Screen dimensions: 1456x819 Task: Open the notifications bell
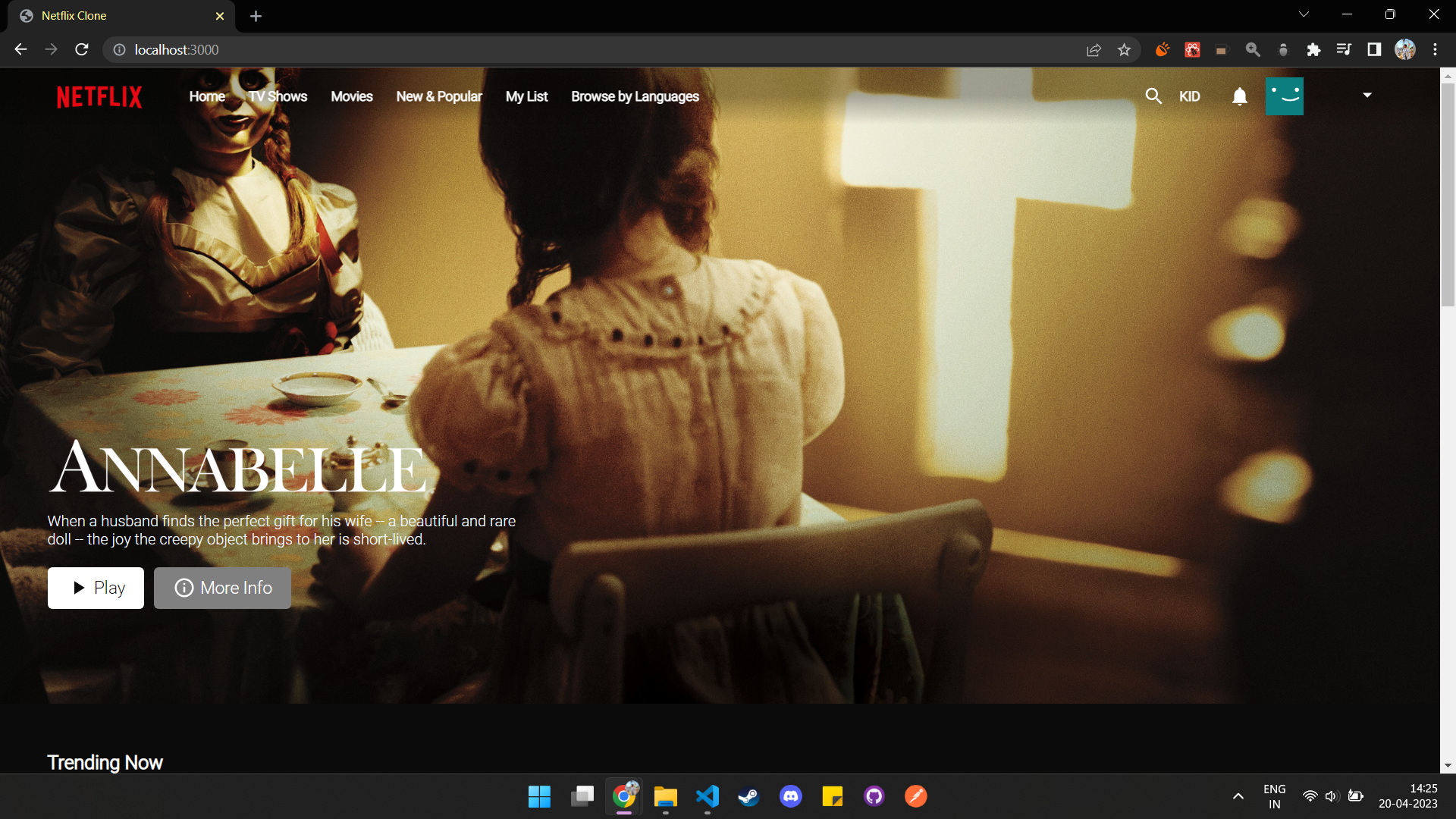click(1240, 96)
